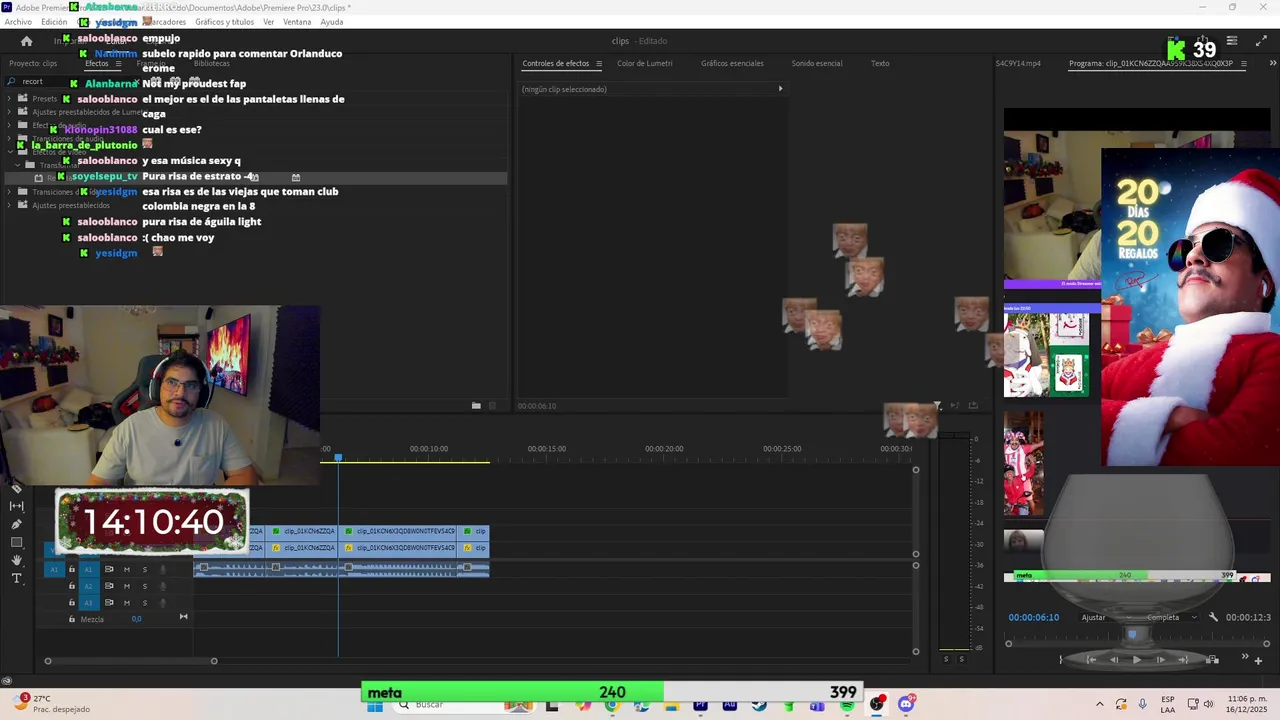Show overflow panels chevron beside Programa tab
This screenshot has height=720, width=1280.
coord(1272,63)
